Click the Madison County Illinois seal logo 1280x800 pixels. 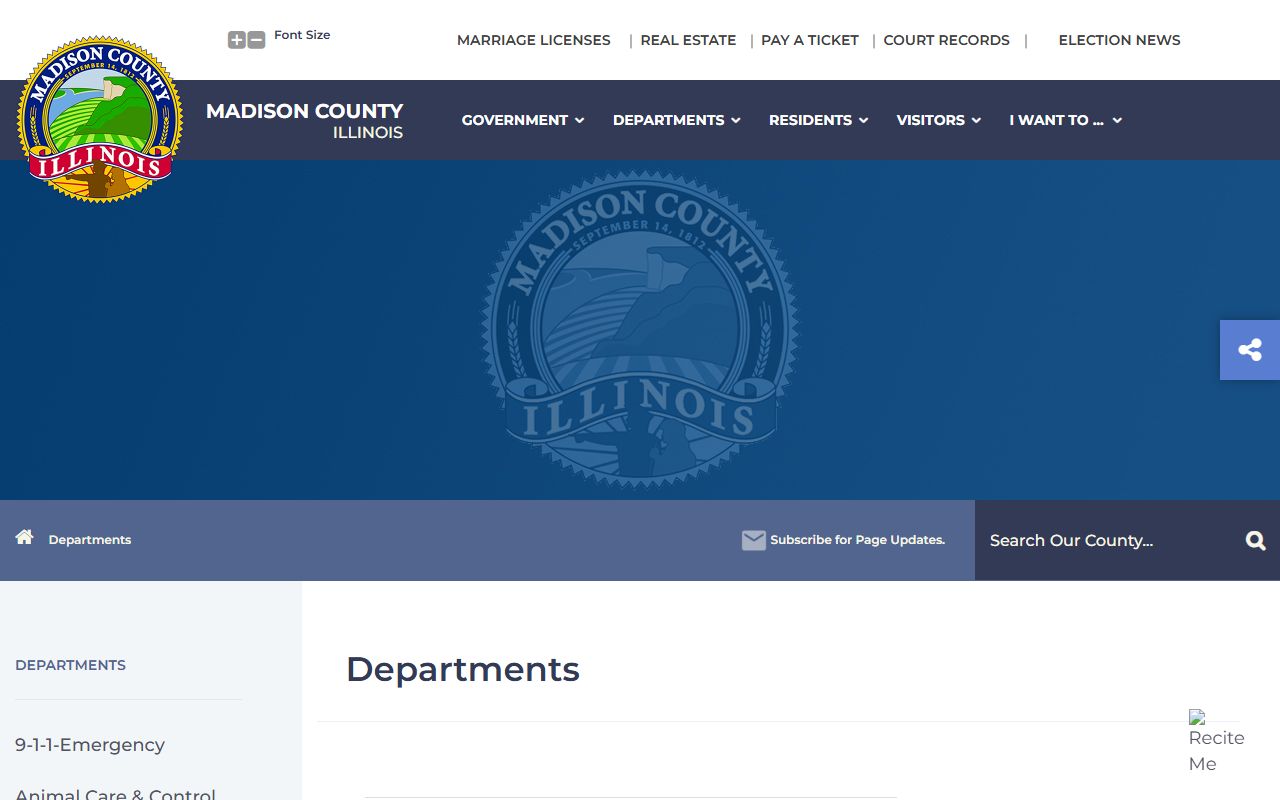[x=100, y=120]
